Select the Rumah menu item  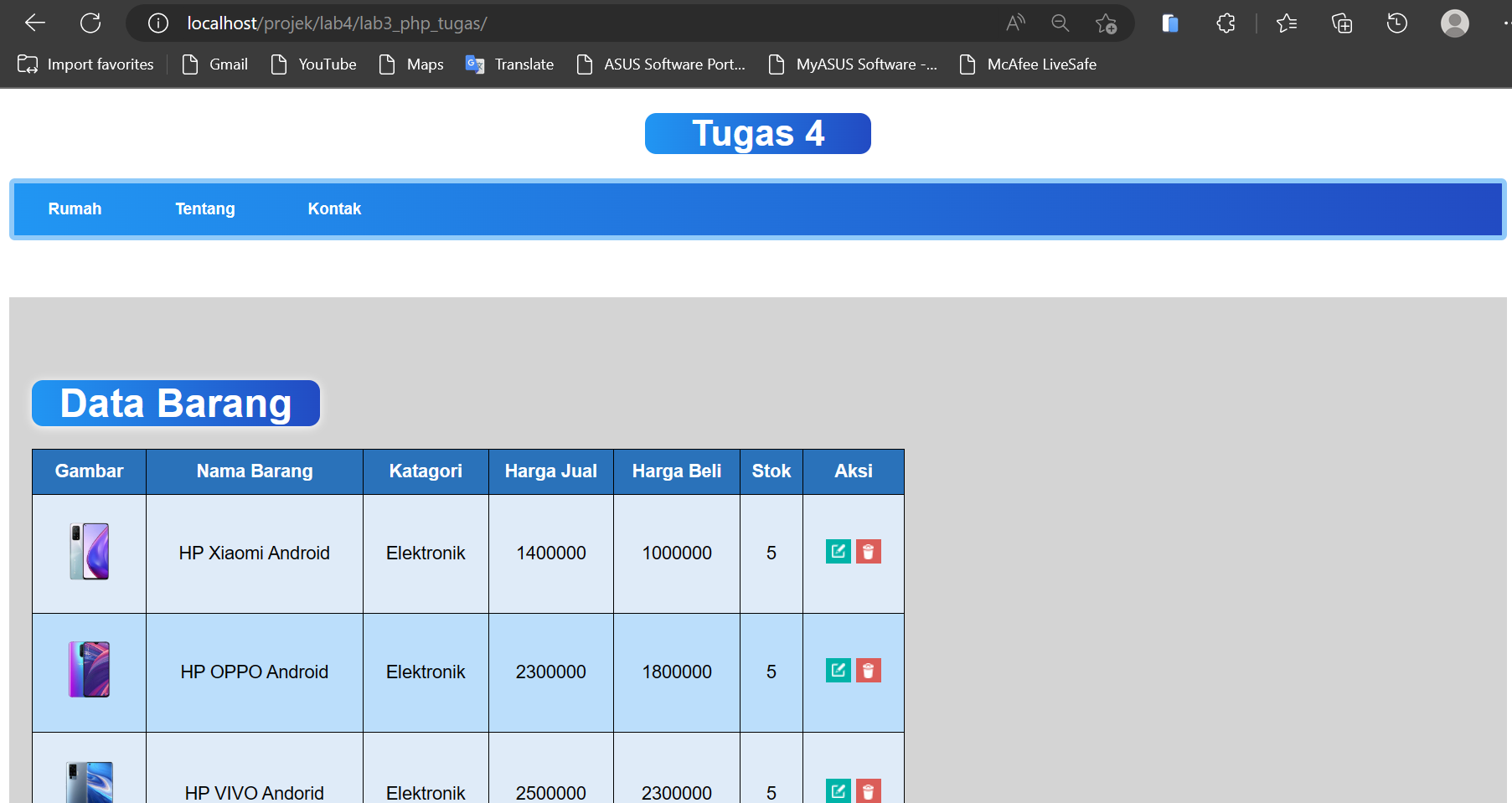75,208
